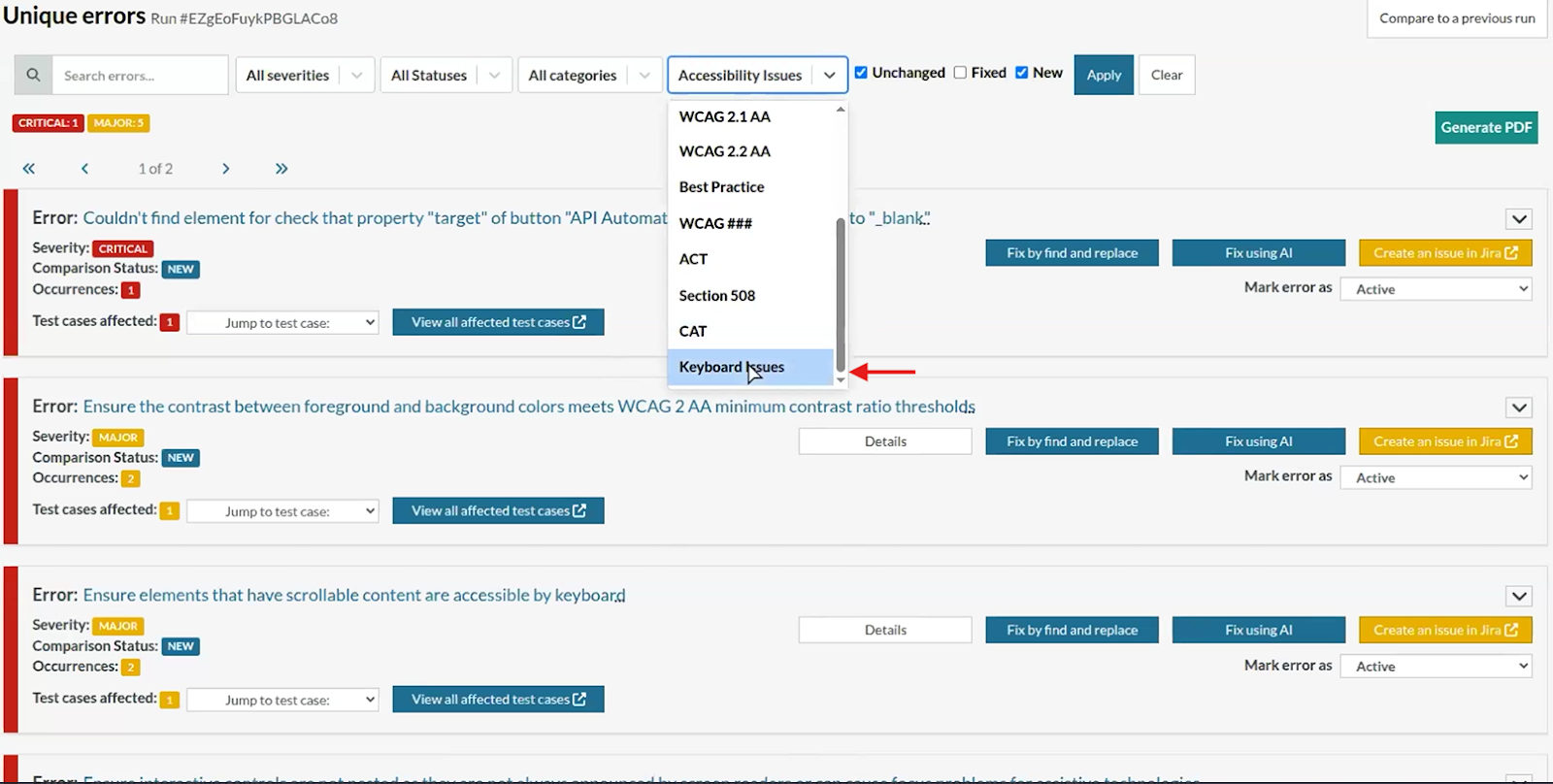Click the Apply filter button
Image resolution: width=1553 pixels, height=784 pixels.
pyautogui.click(x=1104, y=75)
